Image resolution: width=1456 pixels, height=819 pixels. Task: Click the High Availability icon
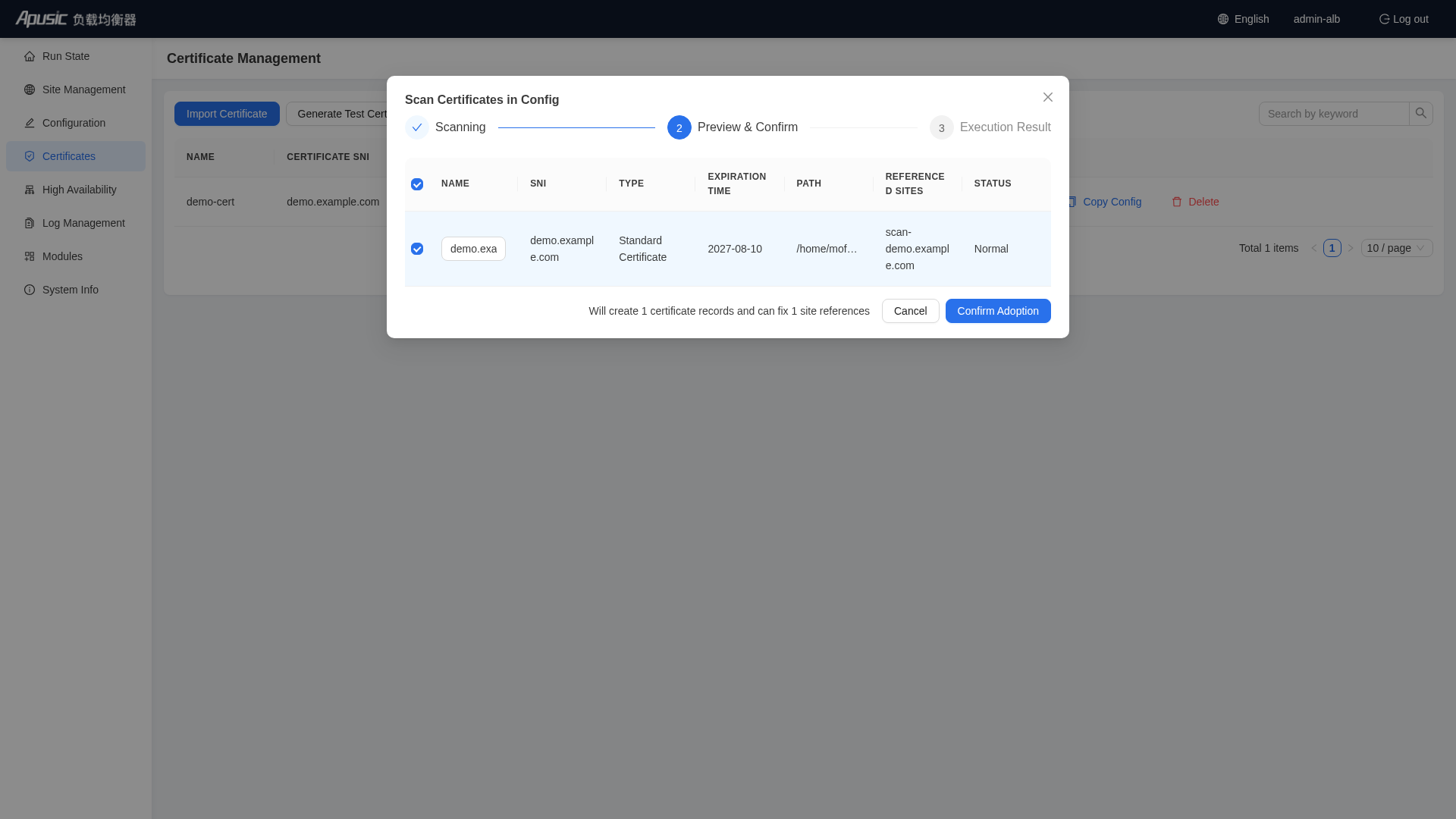coord(30,190)
